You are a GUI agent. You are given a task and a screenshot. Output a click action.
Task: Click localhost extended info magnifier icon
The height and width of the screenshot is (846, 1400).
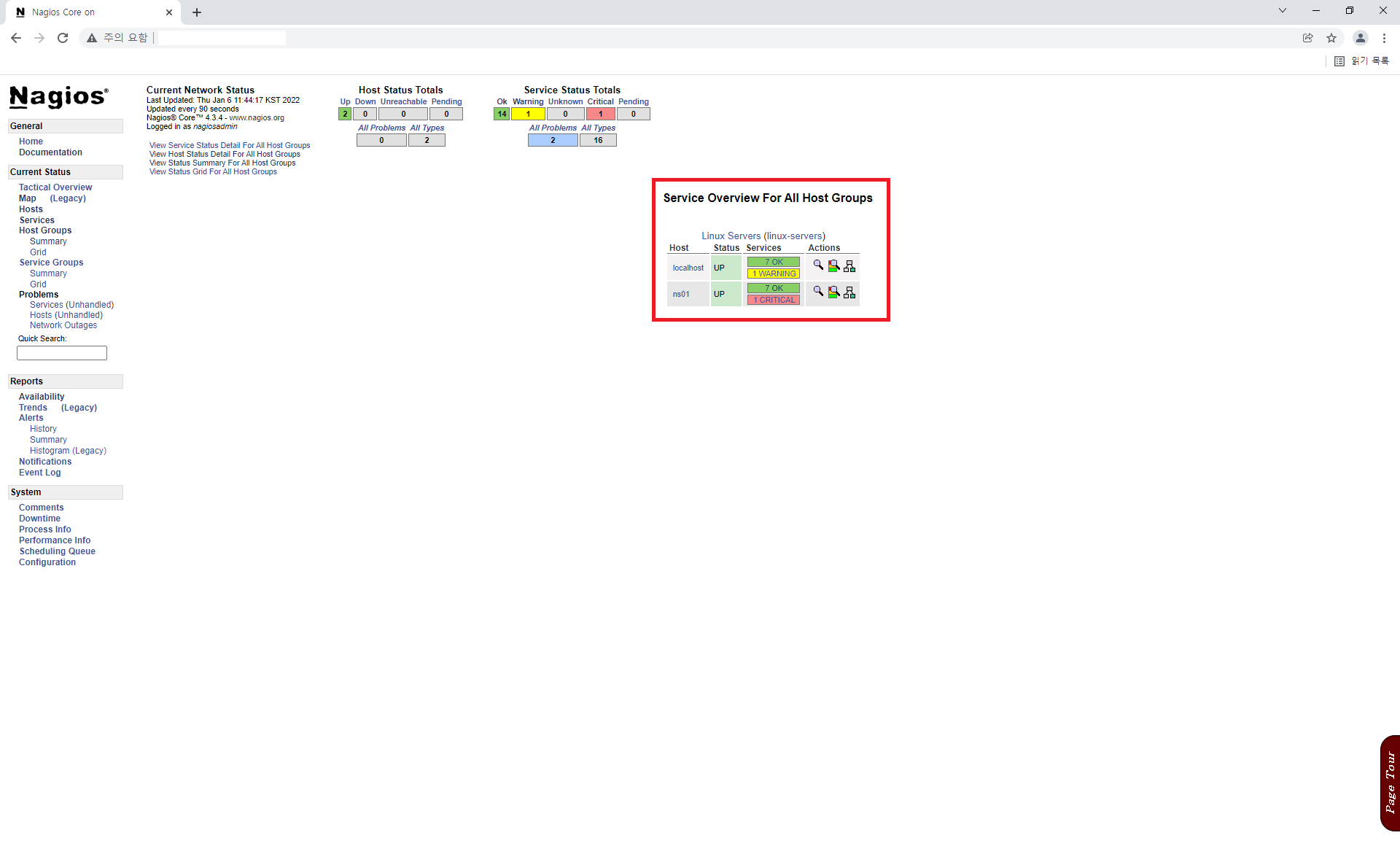tap(818, 265)
